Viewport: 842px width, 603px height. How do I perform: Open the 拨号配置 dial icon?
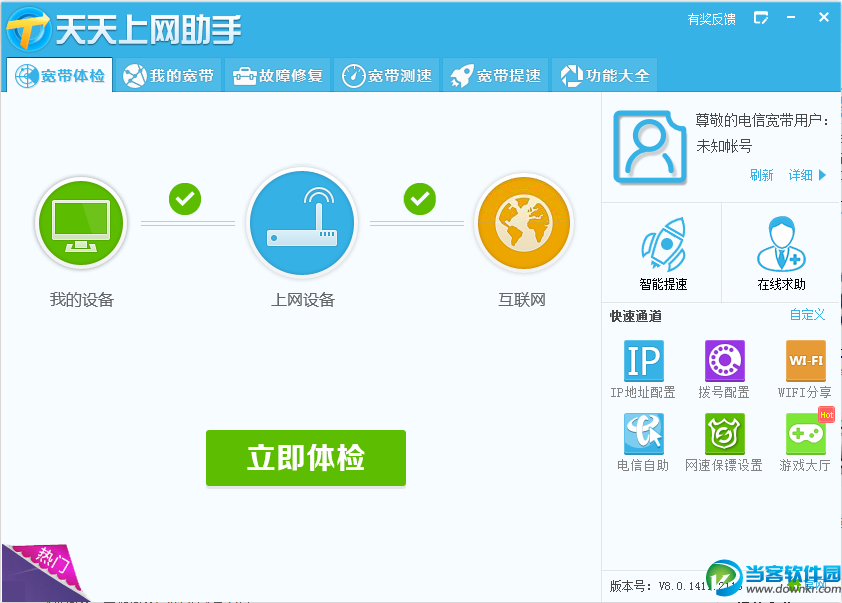point(724,361)
